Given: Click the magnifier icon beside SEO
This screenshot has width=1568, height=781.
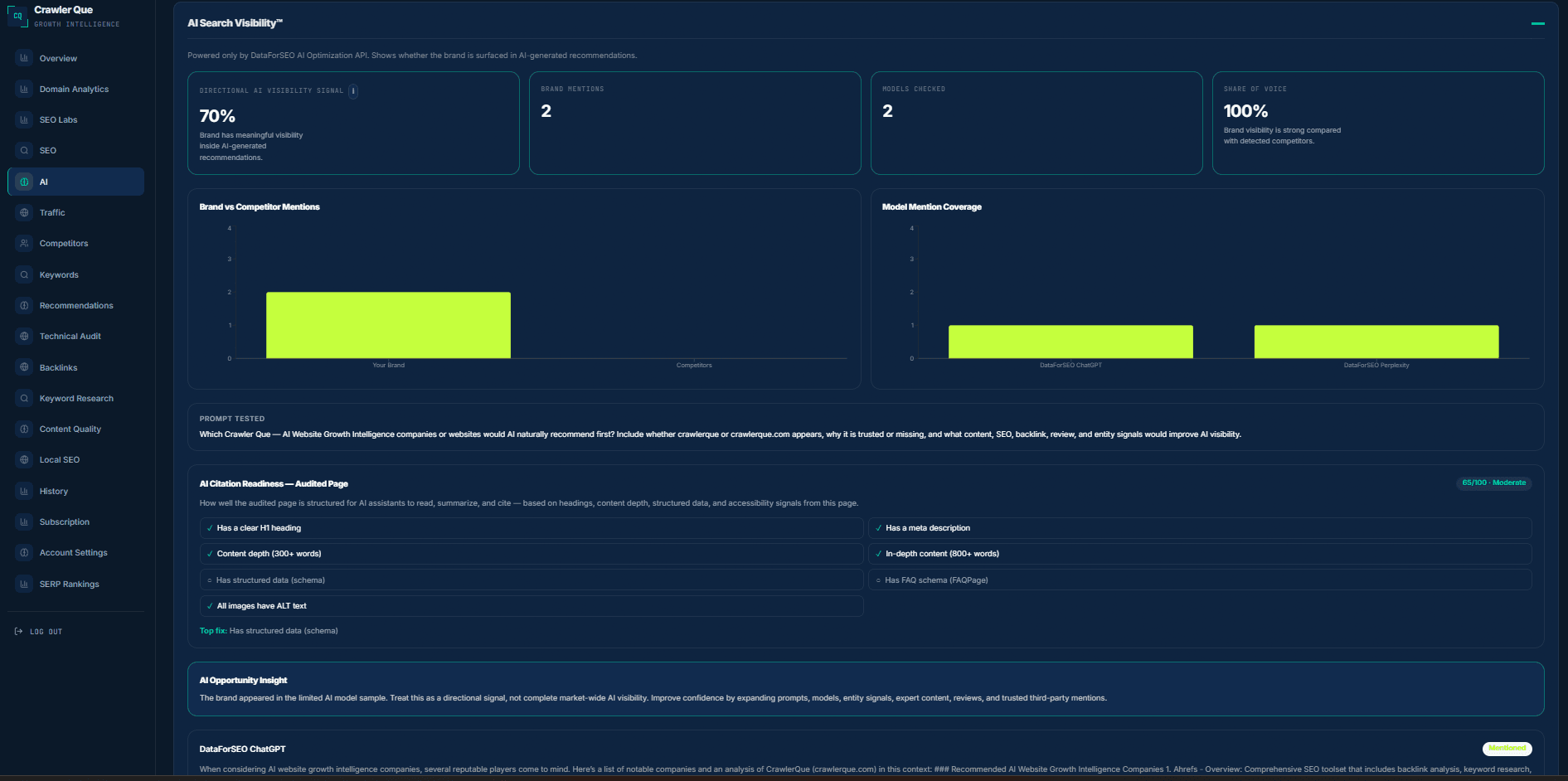Looking at the screenshot, I should point(24,150).
